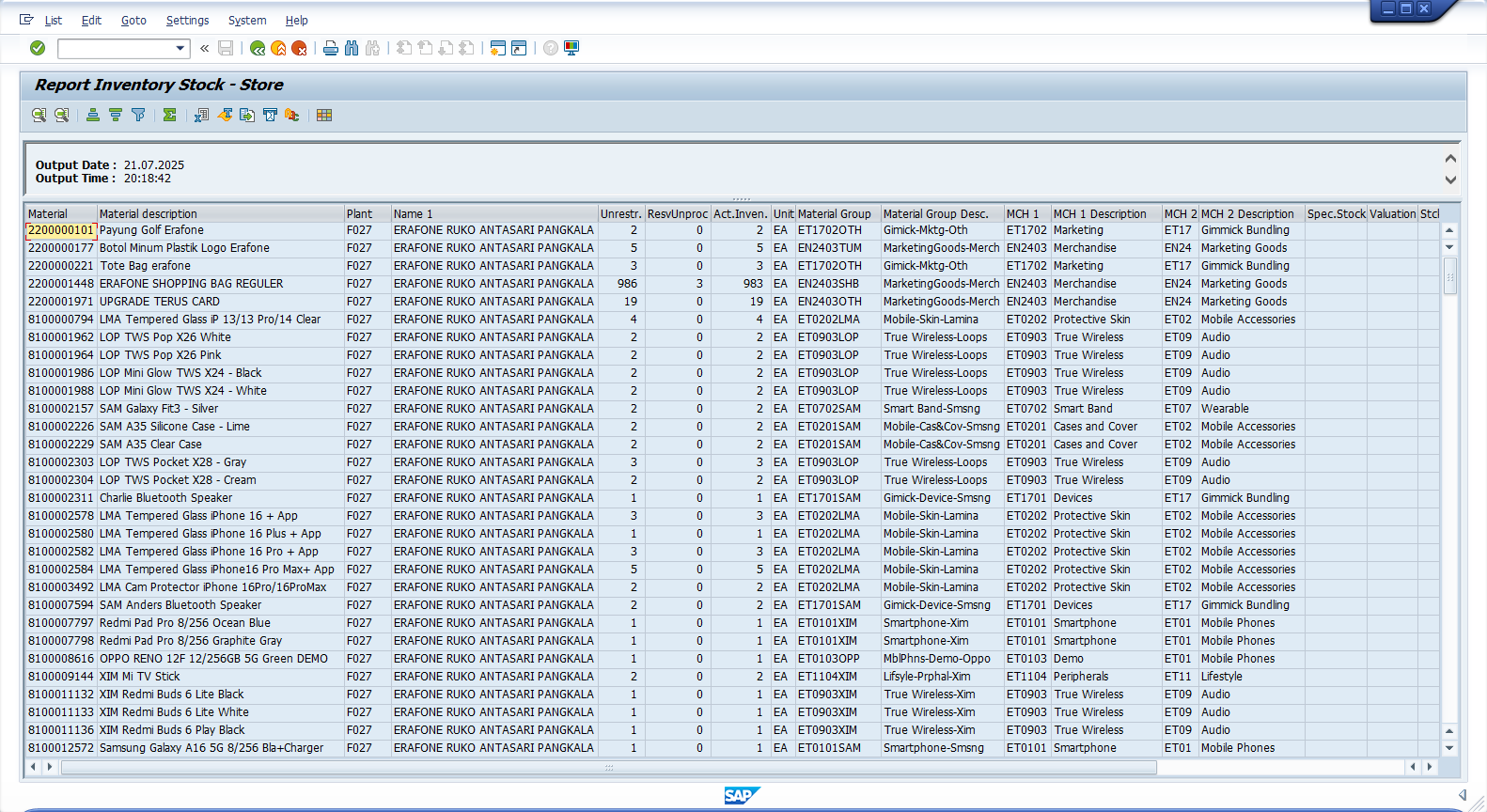Screen dimensions: 1487x812
Task: Click the Material Group column header
Action: [835, 213]
